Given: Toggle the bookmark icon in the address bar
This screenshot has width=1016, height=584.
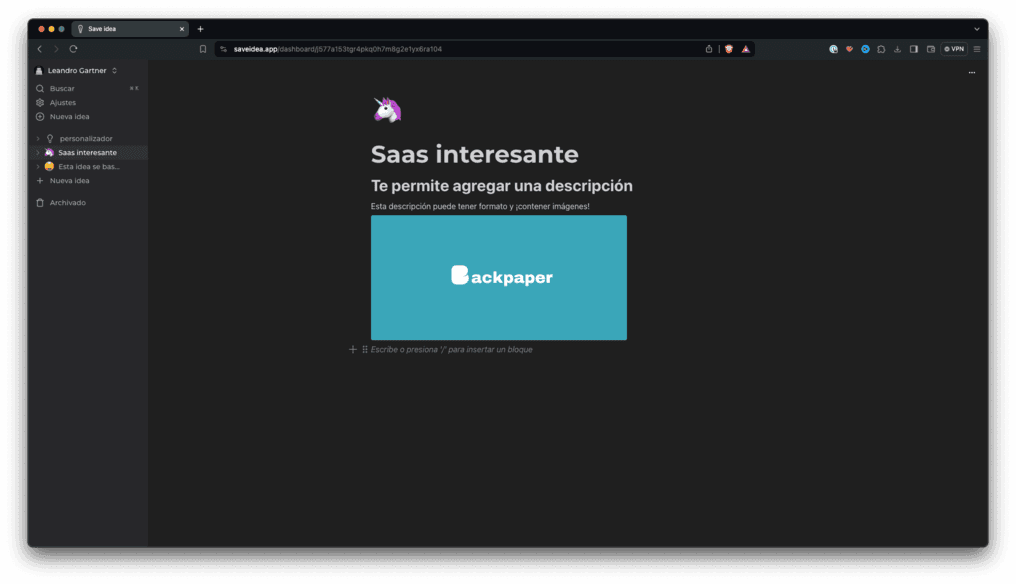Looking at the screenshot, I should coord(203,48).
